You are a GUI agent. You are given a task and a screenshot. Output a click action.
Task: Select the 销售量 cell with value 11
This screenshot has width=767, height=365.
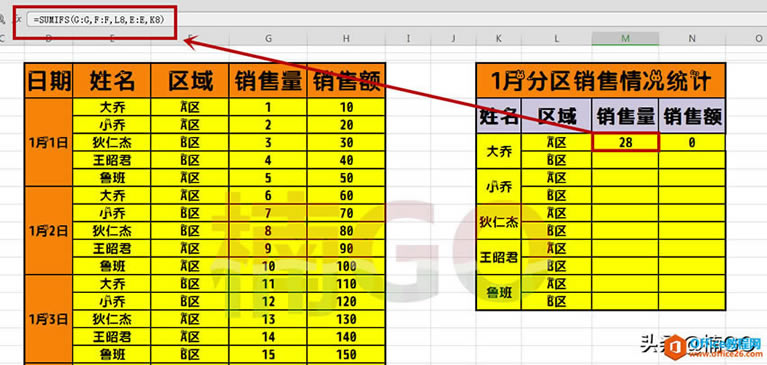coord(268,283)
